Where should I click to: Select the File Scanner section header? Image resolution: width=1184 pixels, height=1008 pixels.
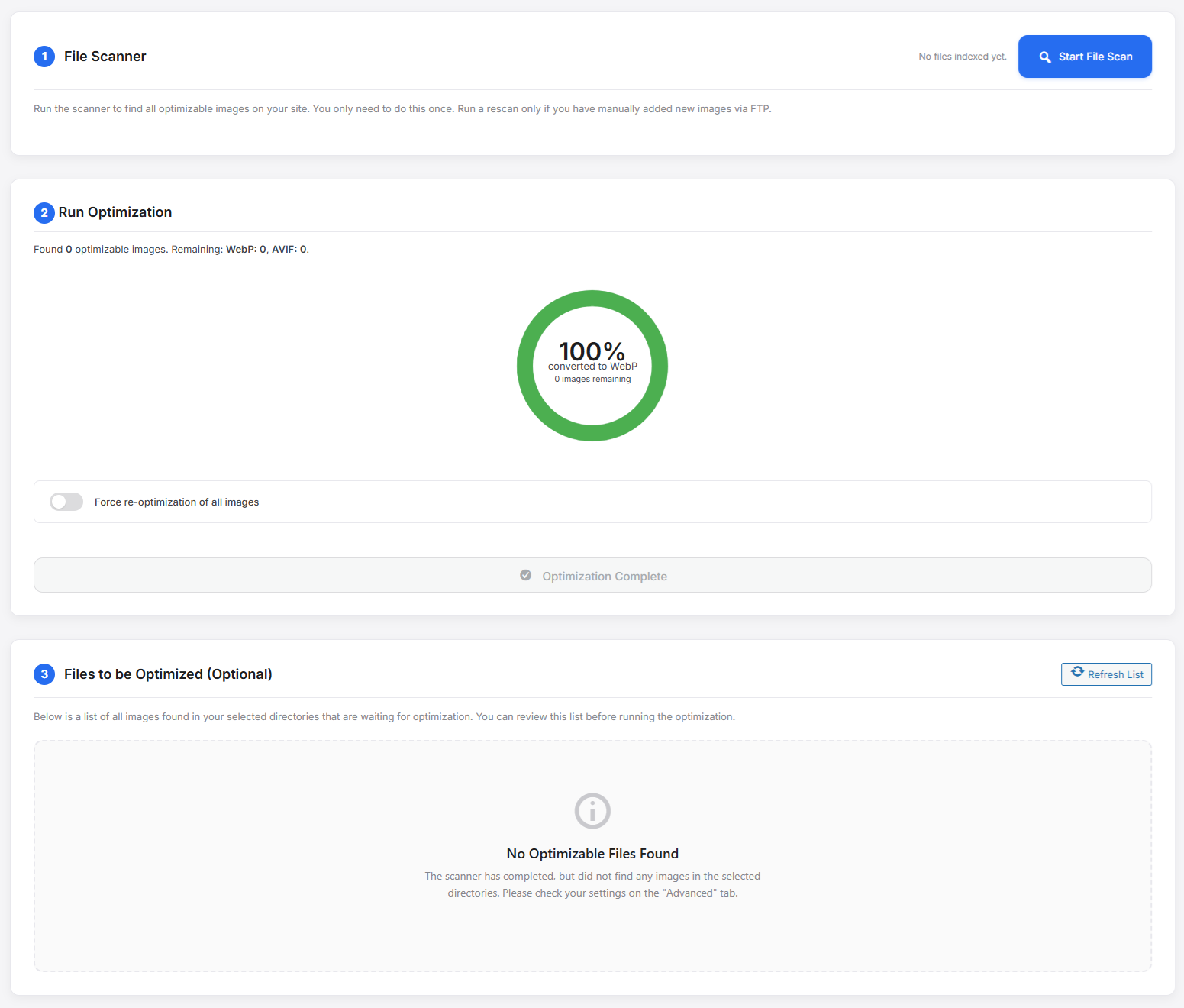tap(105, 56)
